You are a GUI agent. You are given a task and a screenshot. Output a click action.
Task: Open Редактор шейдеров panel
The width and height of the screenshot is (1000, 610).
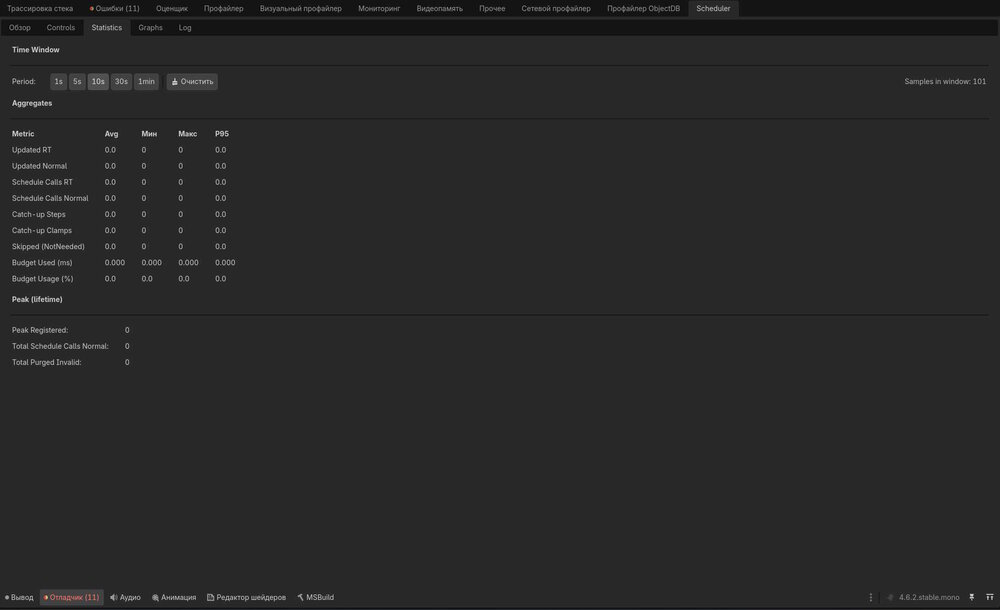click(x=246, y=597)
